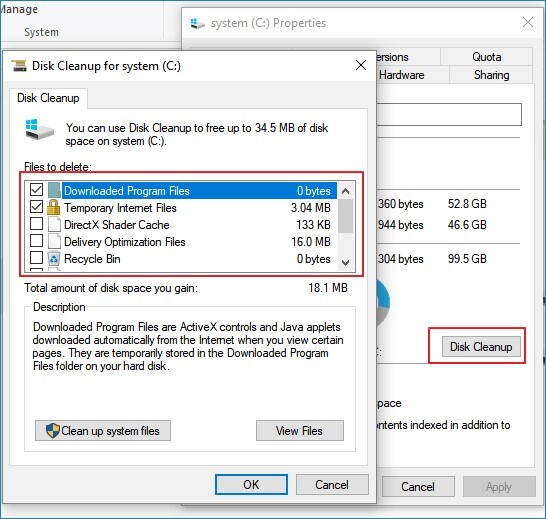Click the Windows drive icon beside cleanup message
The height and width of the screenshot is (519, 546).
39,130
